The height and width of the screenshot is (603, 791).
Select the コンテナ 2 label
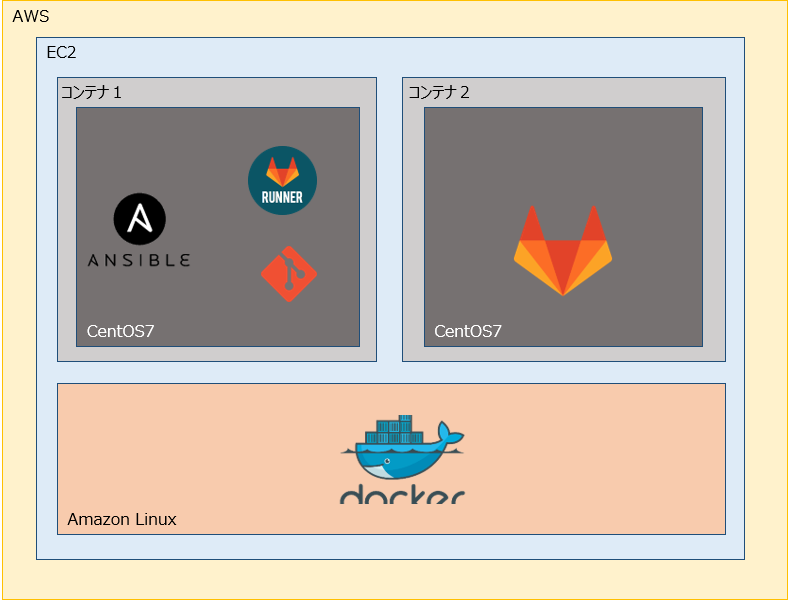tap(438, 92)
